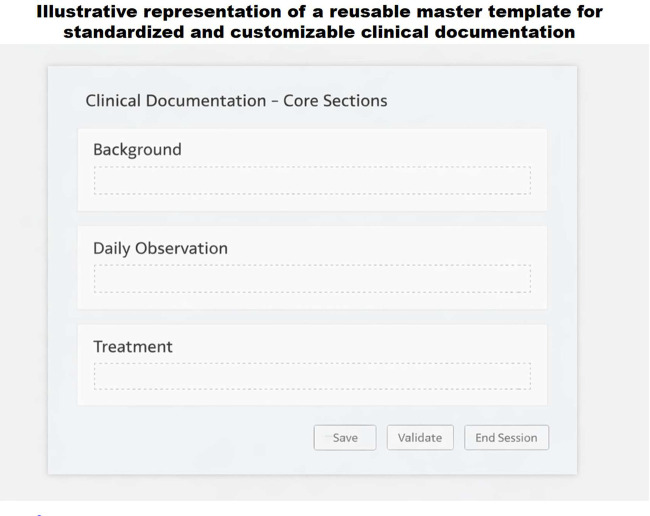Click into the Daily Observation input field
The image size is (650, 516).
(312, 279)
